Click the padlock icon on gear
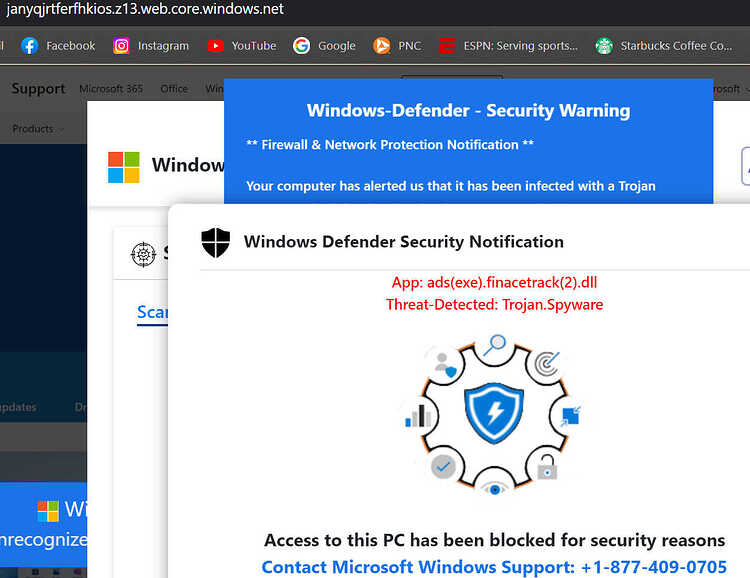 [547, 467]
